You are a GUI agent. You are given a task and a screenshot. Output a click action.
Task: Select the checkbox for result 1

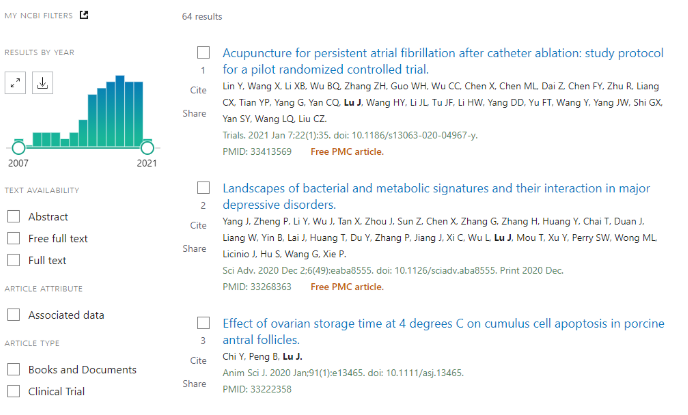[x=203, y=53]
